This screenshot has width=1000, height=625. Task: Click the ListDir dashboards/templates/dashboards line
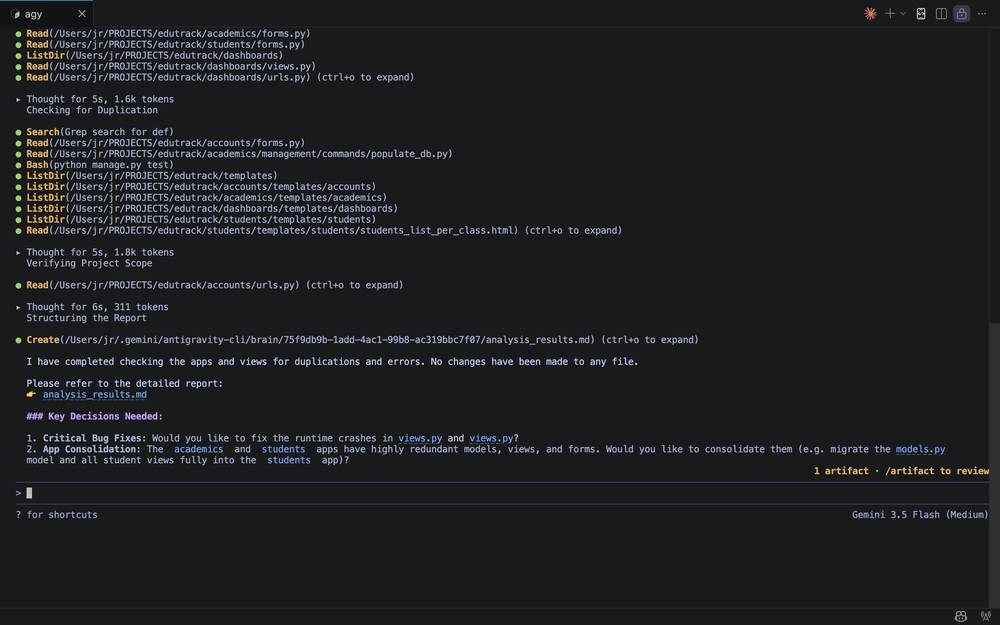click(207, 209)
